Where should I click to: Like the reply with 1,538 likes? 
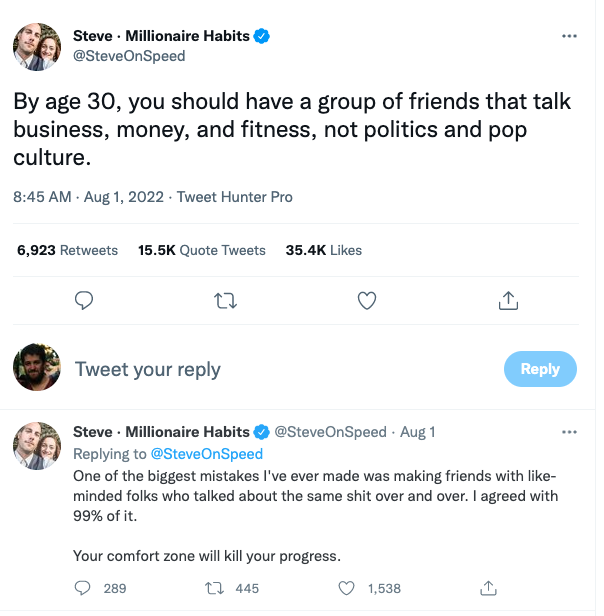coord(346,588)
